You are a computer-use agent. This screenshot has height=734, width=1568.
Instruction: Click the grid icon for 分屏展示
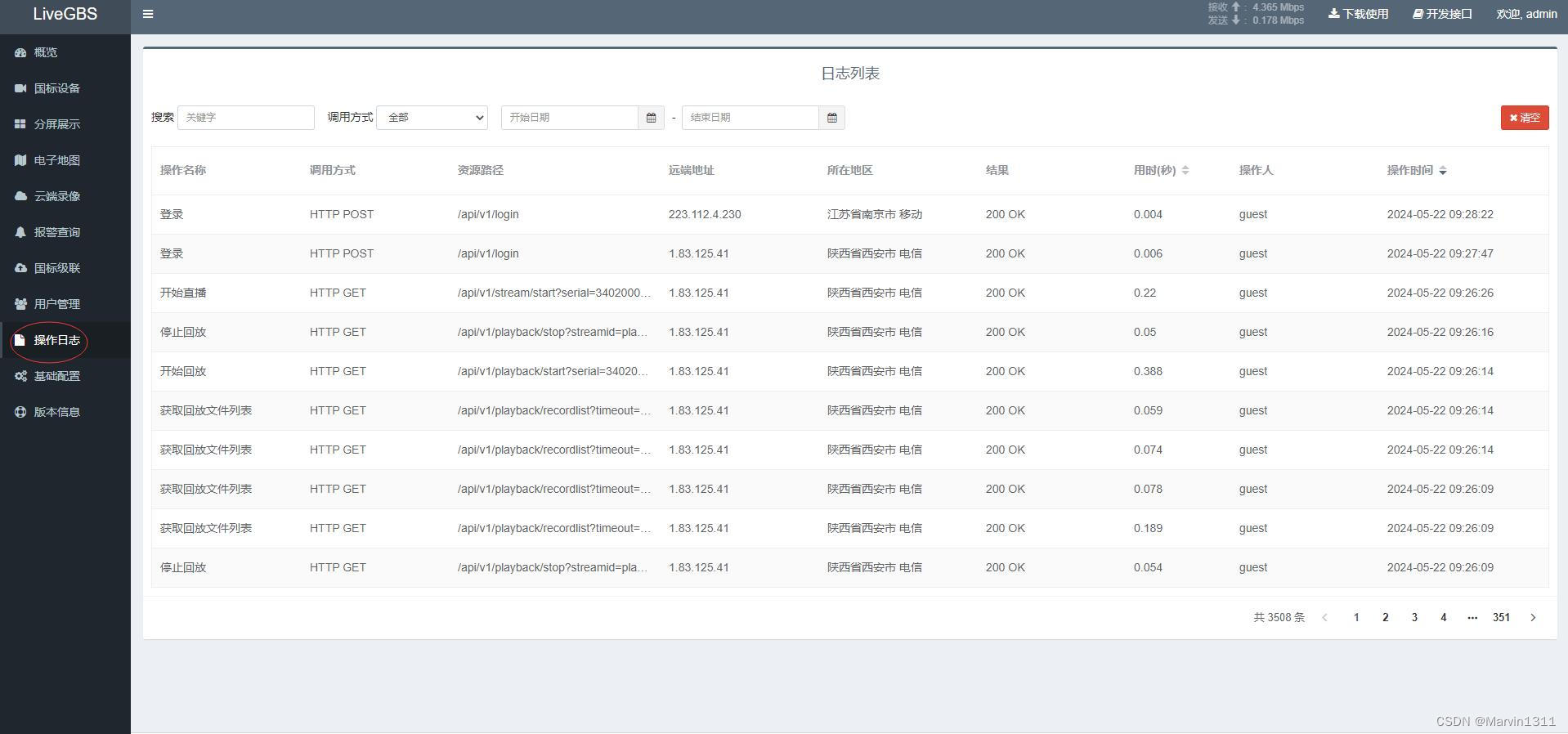tap(20, 124)
